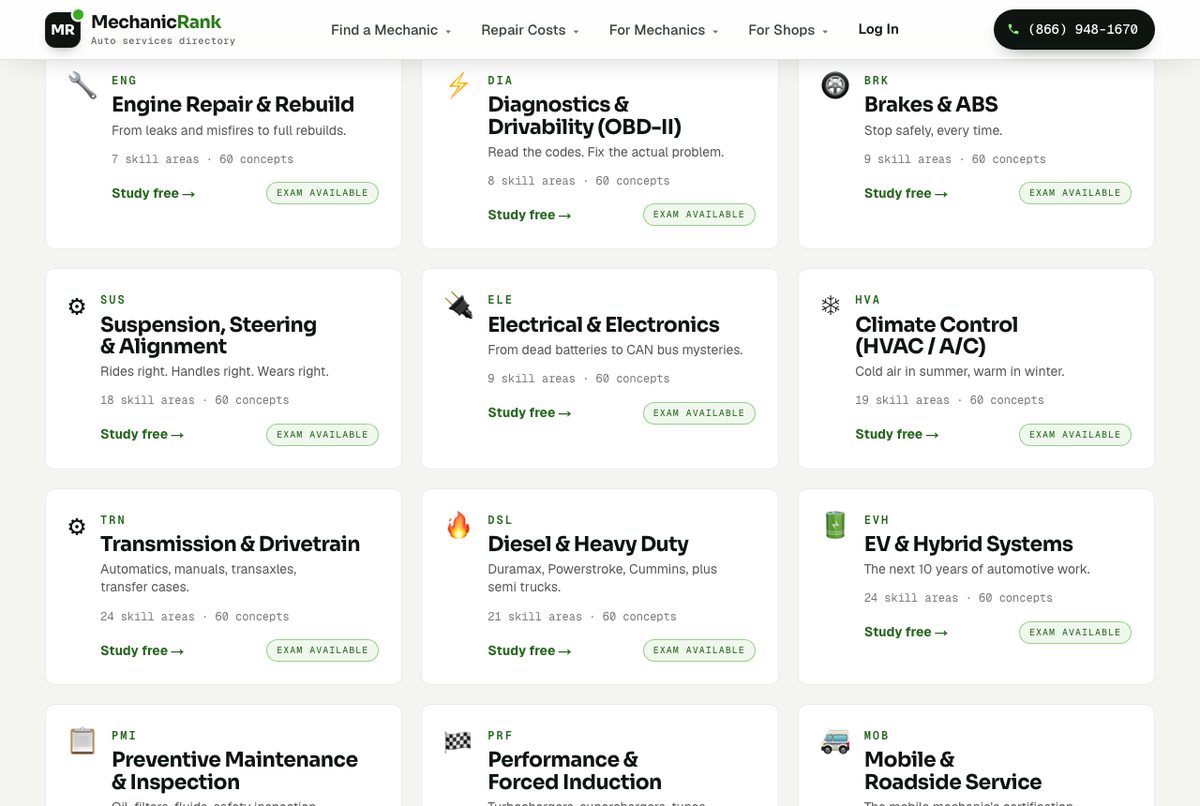Click Study free under Transmission & Drivetrain
Viewport: 1200px width, 806px height.
click(142, 650)
